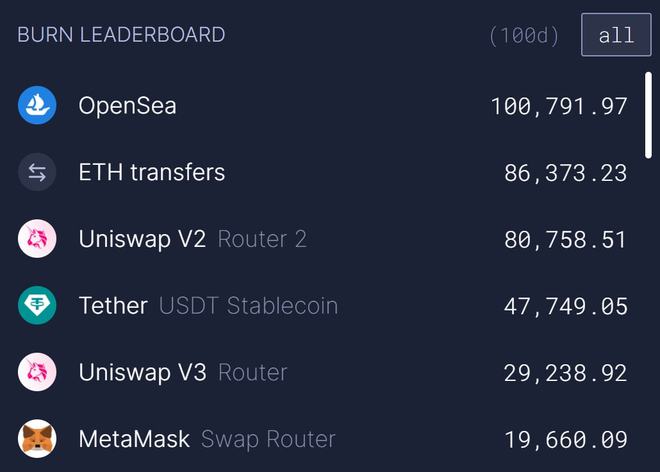Image resolution: width=660 pixels, height=472 pixels.
Task: Click OpenSea burn value 100,791.97
Action: pos(559,106)
